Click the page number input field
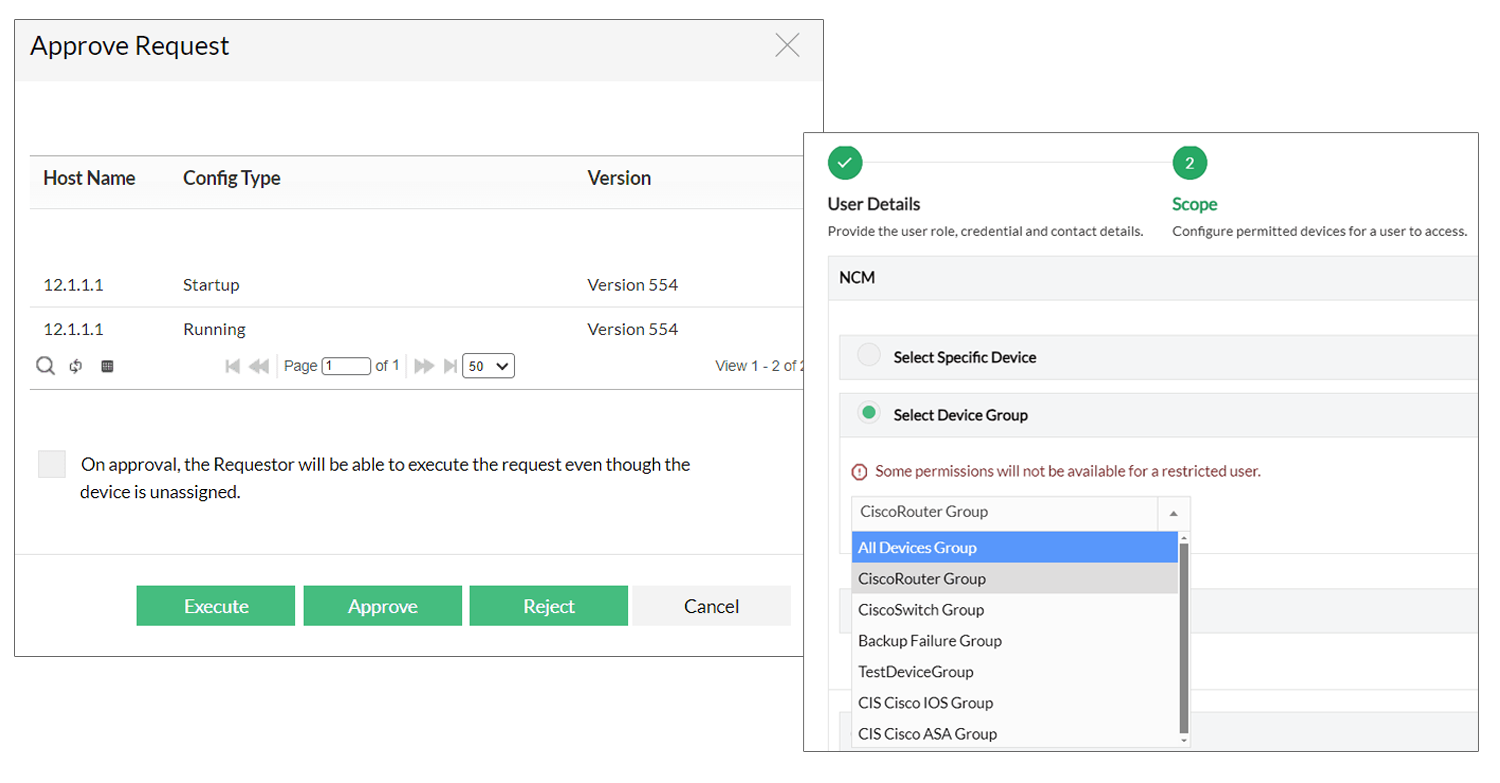Screen dimensions: 1500x783 pos(346,366)
